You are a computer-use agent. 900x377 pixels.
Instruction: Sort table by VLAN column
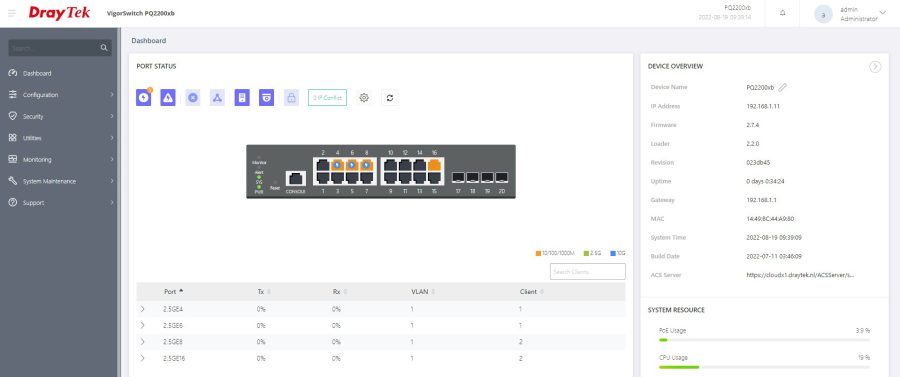coord(423,292)
